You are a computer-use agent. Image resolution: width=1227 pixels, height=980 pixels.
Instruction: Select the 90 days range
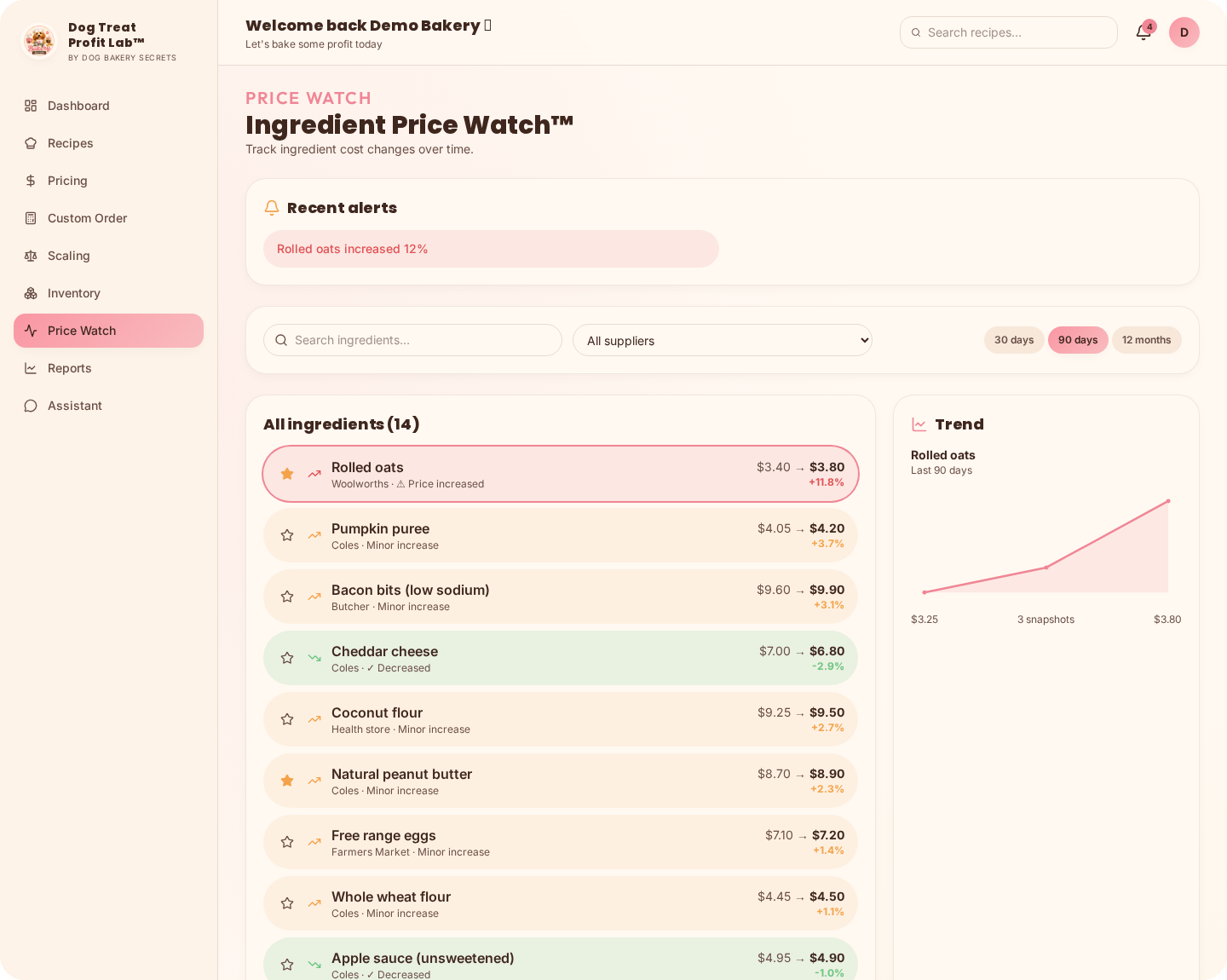point(1078,340)
